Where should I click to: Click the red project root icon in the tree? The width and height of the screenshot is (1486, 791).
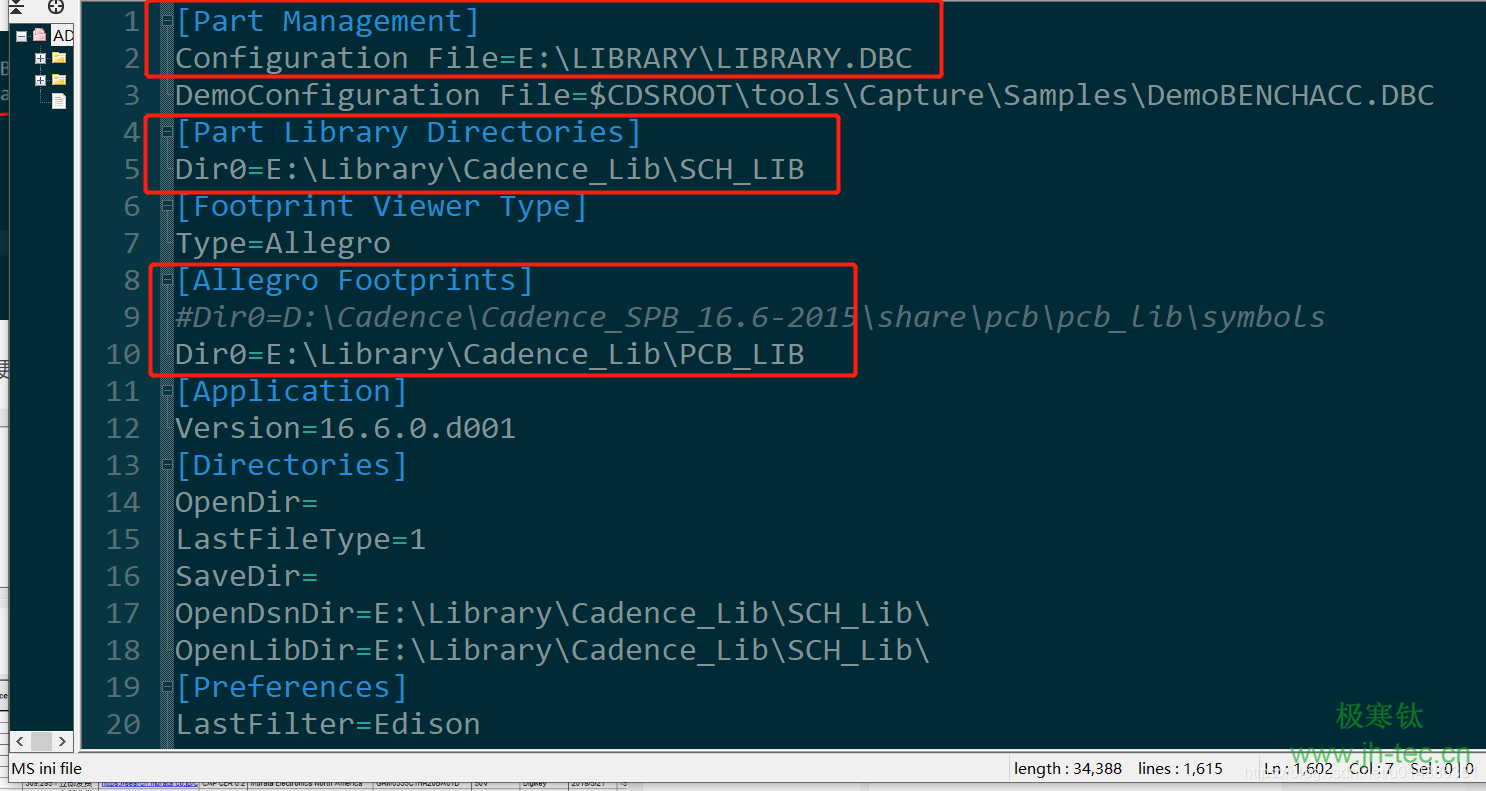[x=40, y=35]
